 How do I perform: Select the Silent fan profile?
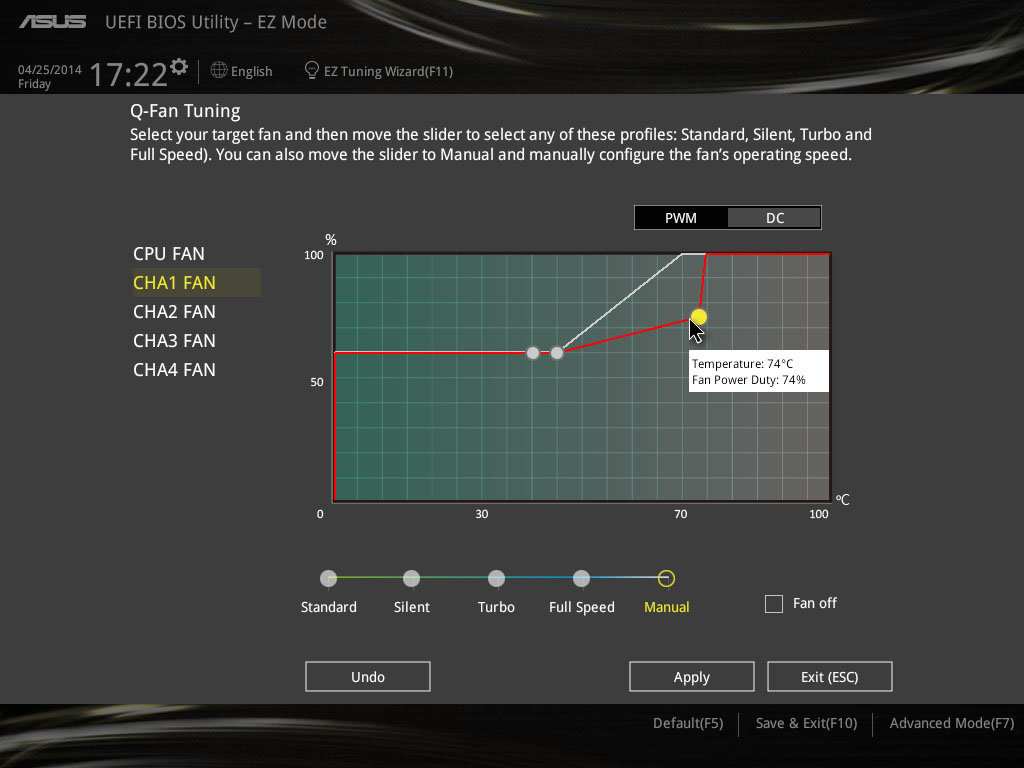[411, 578]
